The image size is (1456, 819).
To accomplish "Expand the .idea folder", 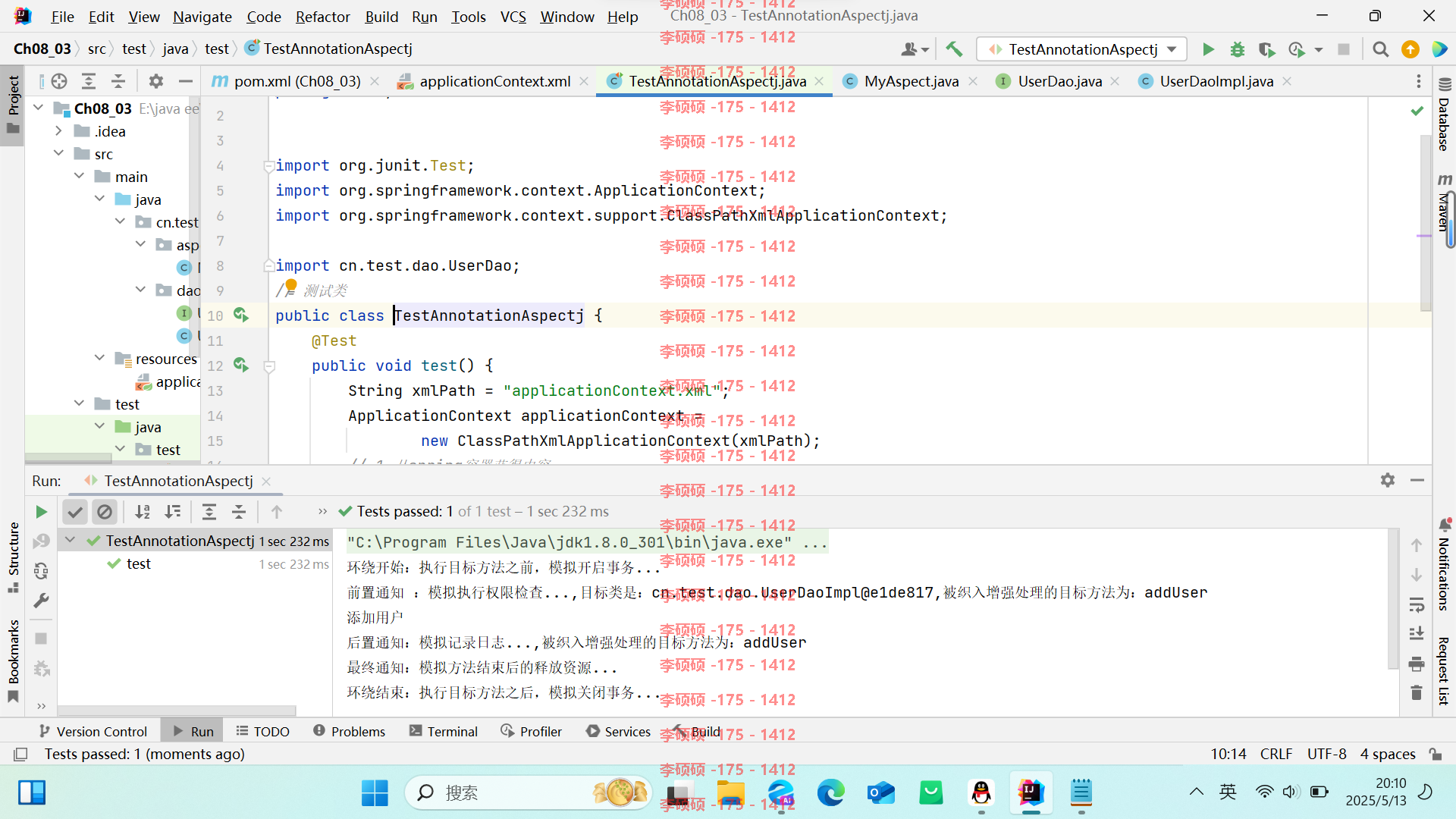I will click(58, 131).
